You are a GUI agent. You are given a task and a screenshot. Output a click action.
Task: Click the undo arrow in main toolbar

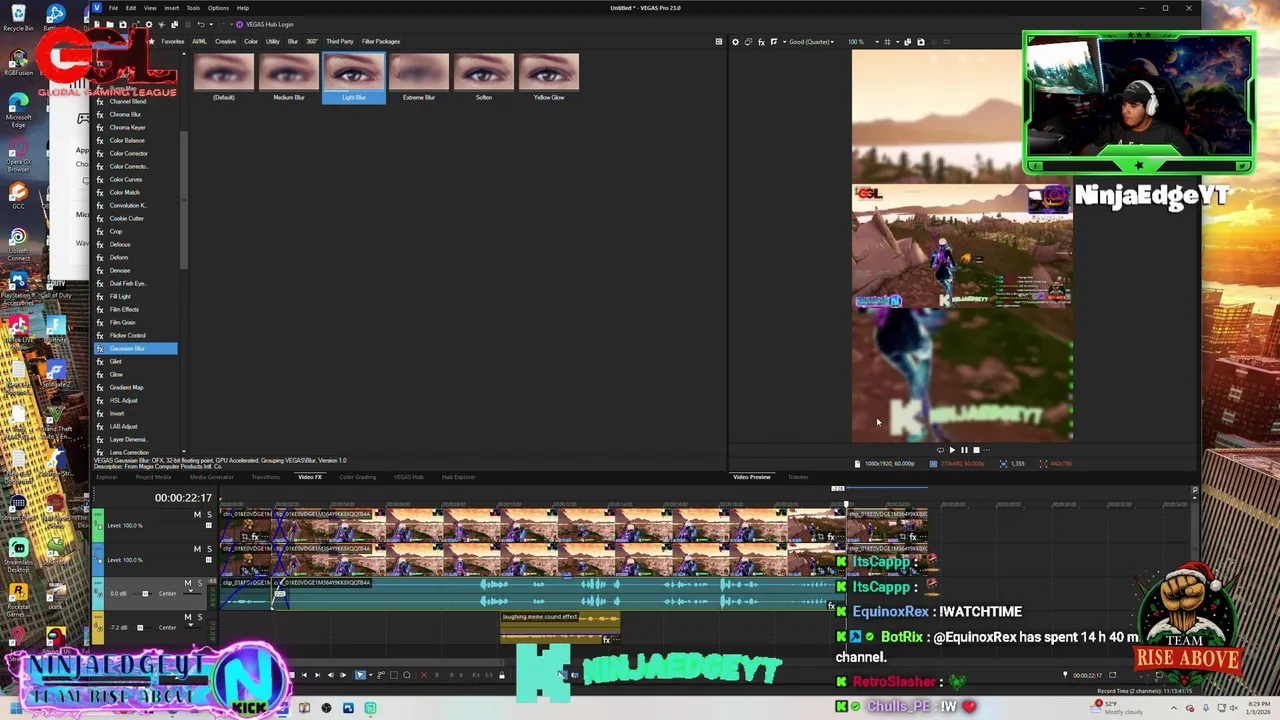[x=201, y=24]
